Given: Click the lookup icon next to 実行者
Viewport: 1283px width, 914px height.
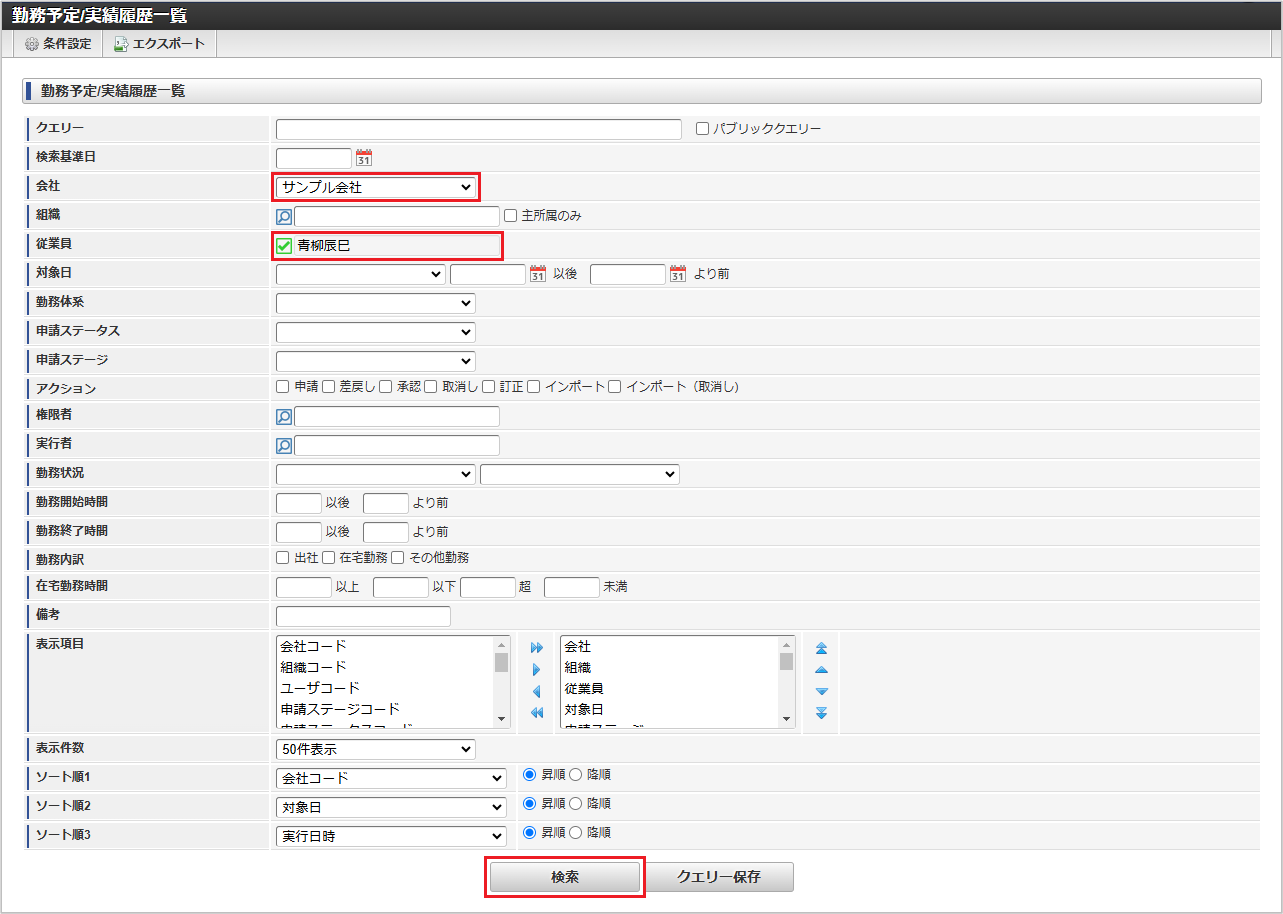Looking at the screenshot, I should coord(284,446).
